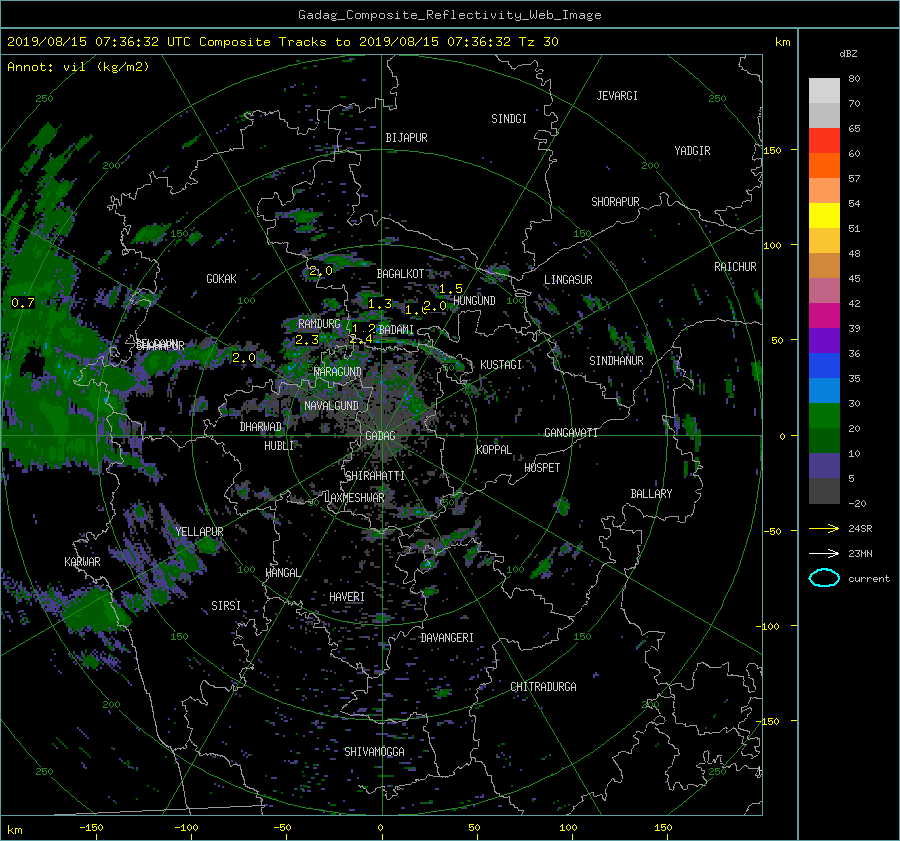Click the GADAG radar center label
900x841 pixels.
coord(380,436)
